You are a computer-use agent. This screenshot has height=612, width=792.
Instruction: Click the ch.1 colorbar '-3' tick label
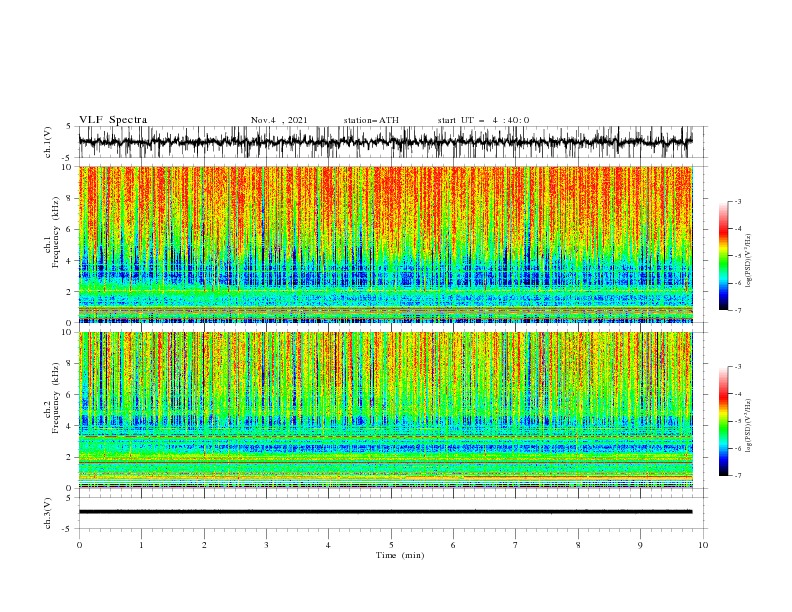(738, 201)
